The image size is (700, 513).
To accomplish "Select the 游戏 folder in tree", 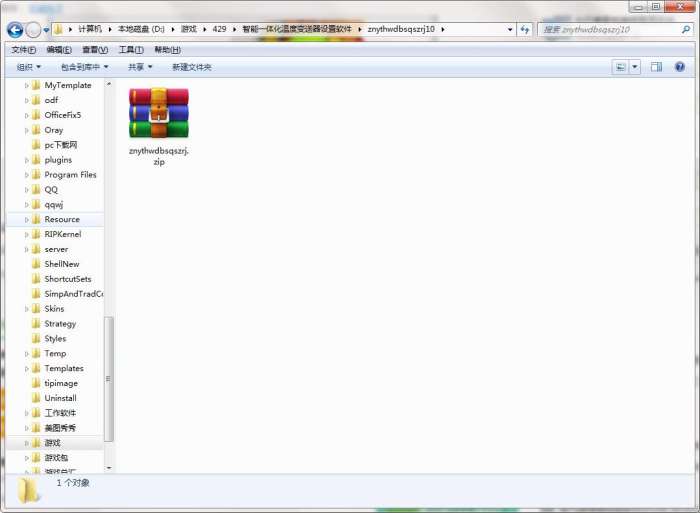I will click(x=52, y=443).
